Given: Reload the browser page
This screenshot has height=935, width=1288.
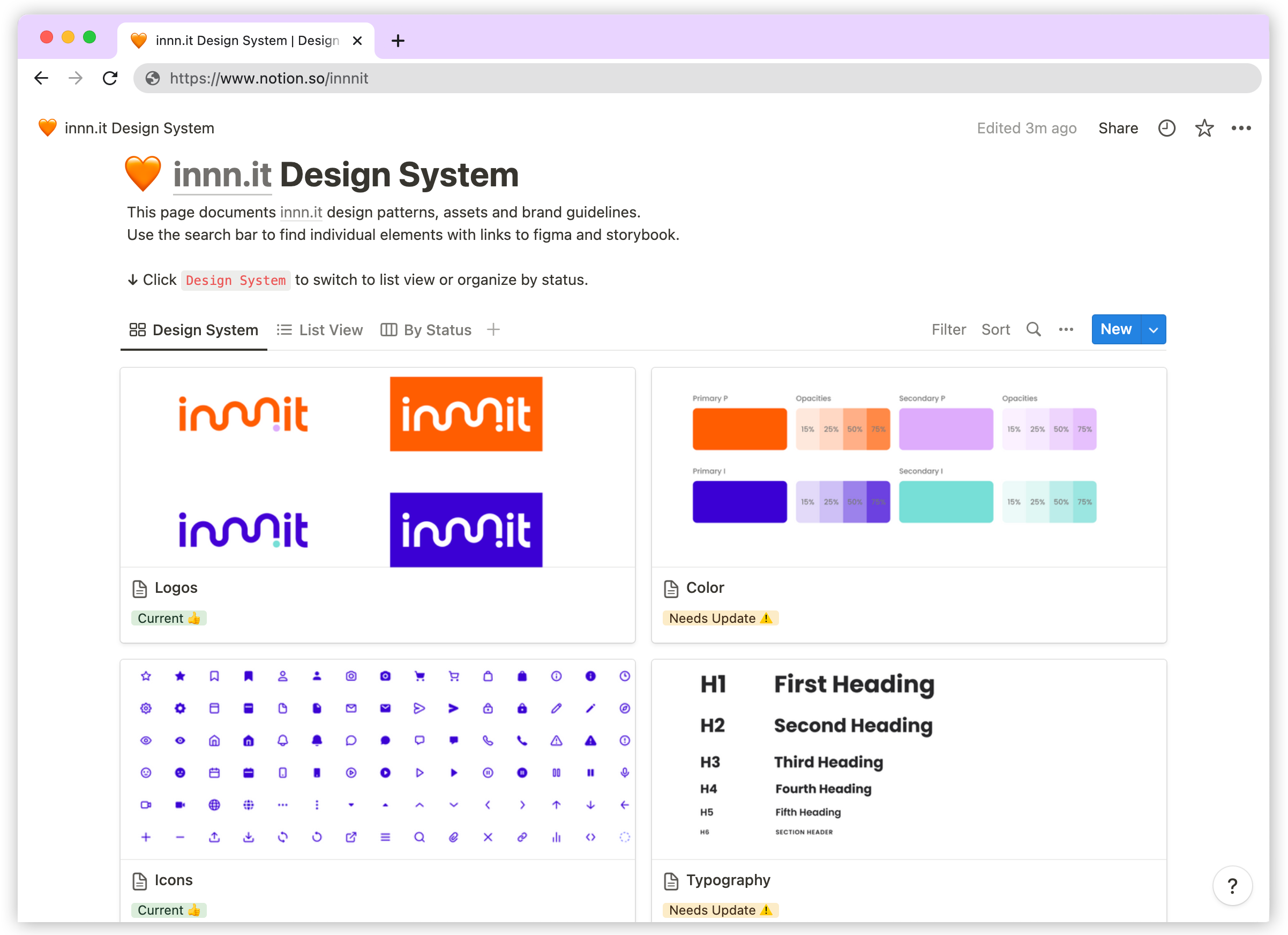Looking at the screenshot, I should pyautogui.click(x=110, y=78).
